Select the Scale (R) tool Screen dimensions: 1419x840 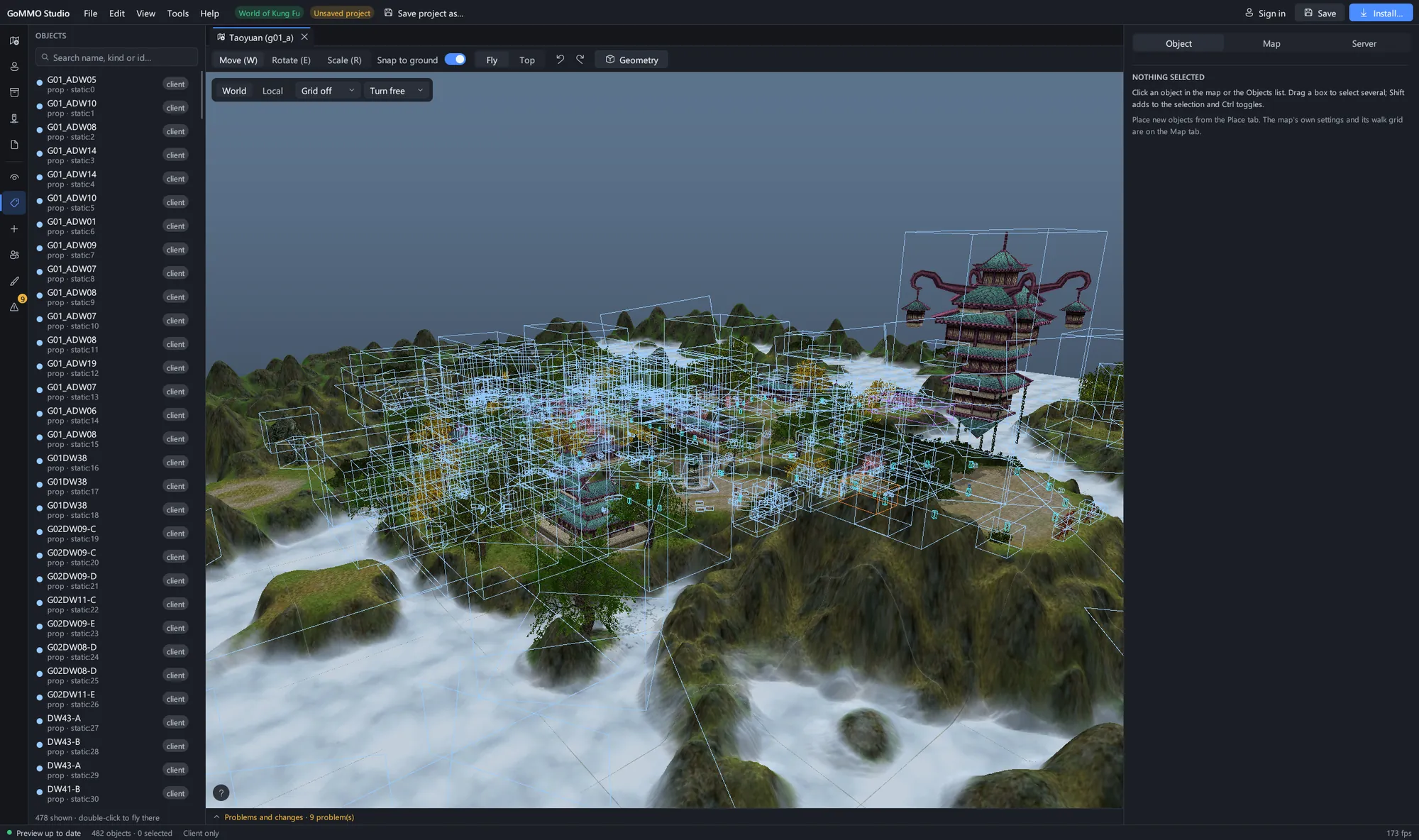point(344,60)
